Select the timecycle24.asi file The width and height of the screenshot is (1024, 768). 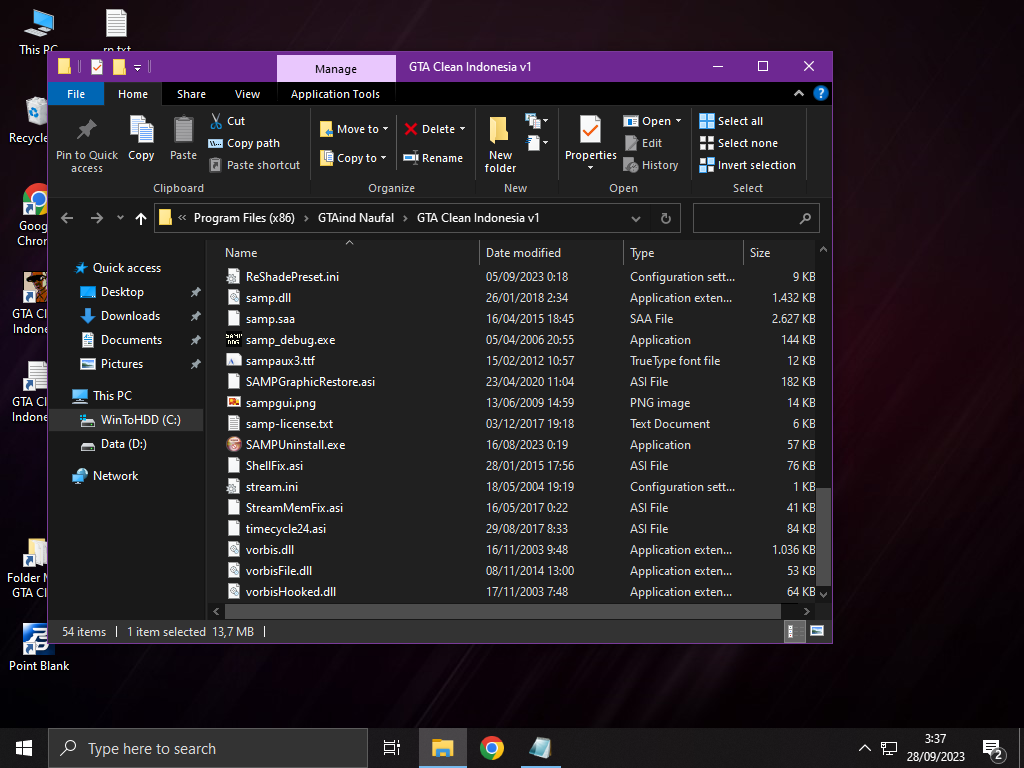[285, 529]
